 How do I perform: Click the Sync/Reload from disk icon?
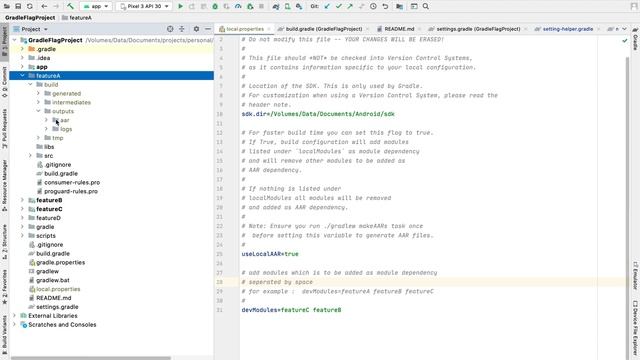coord(29,7)
